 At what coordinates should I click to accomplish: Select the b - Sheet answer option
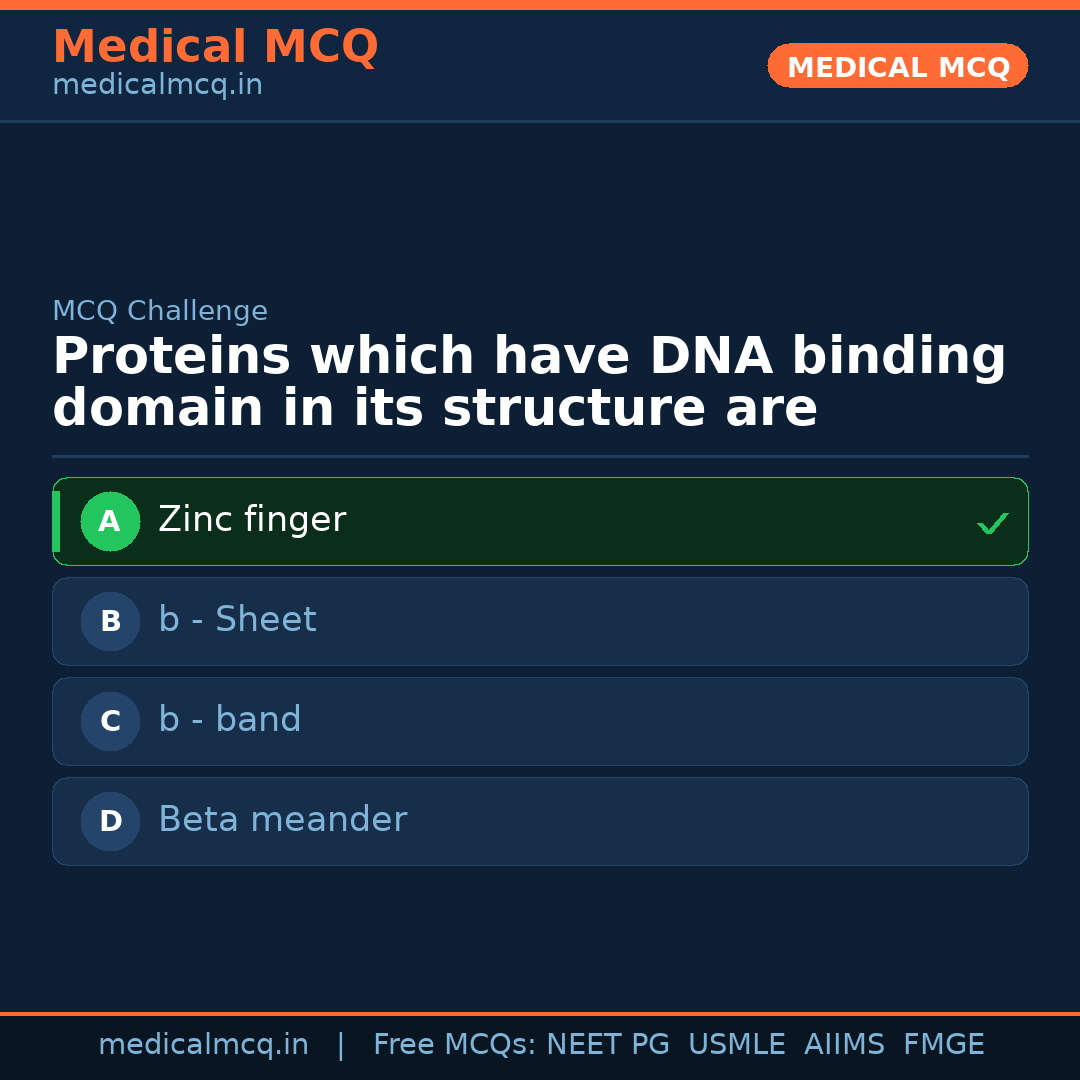coord(540,621)
